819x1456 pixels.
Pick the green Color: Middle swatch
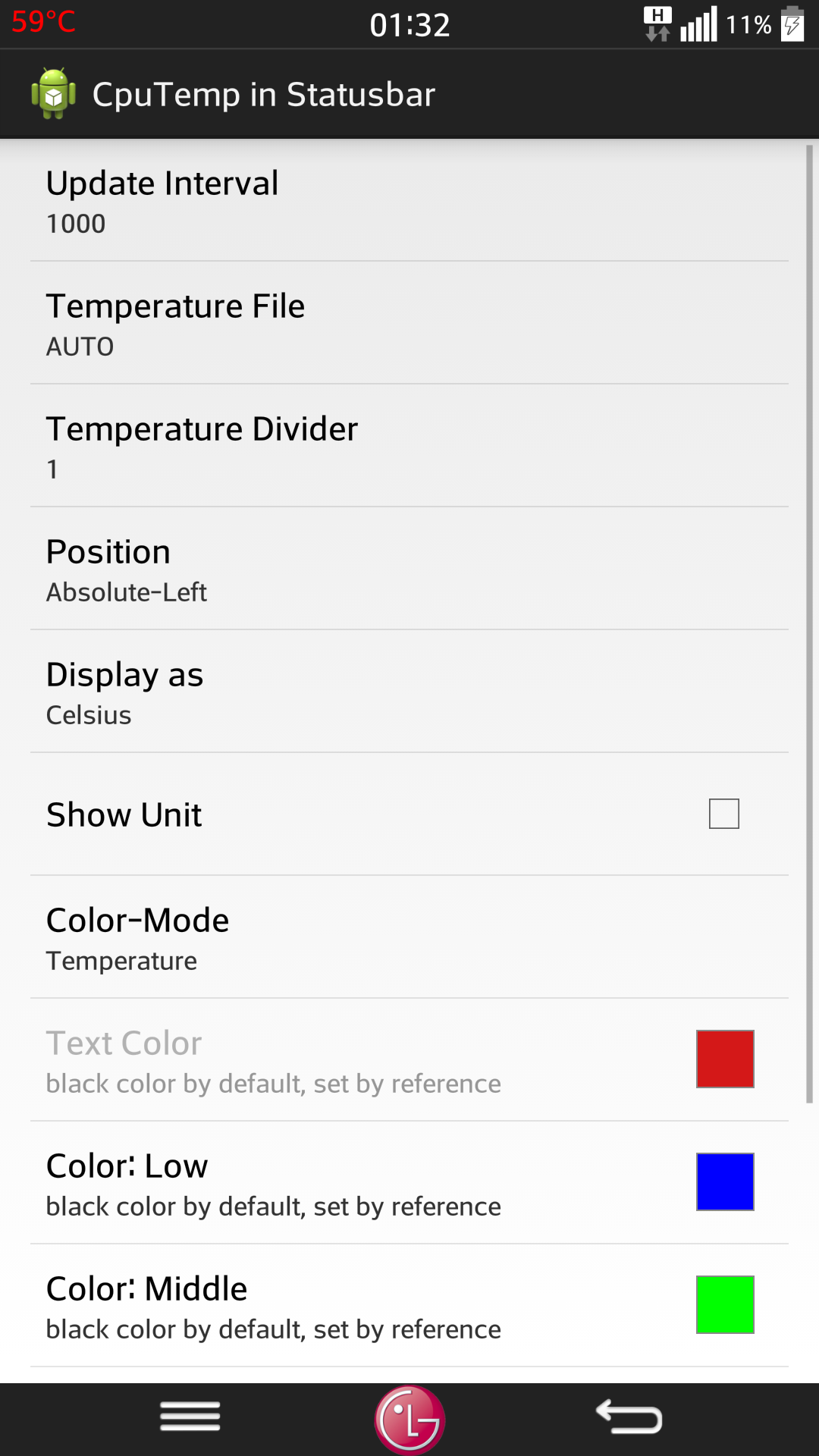click(725, 1304)
